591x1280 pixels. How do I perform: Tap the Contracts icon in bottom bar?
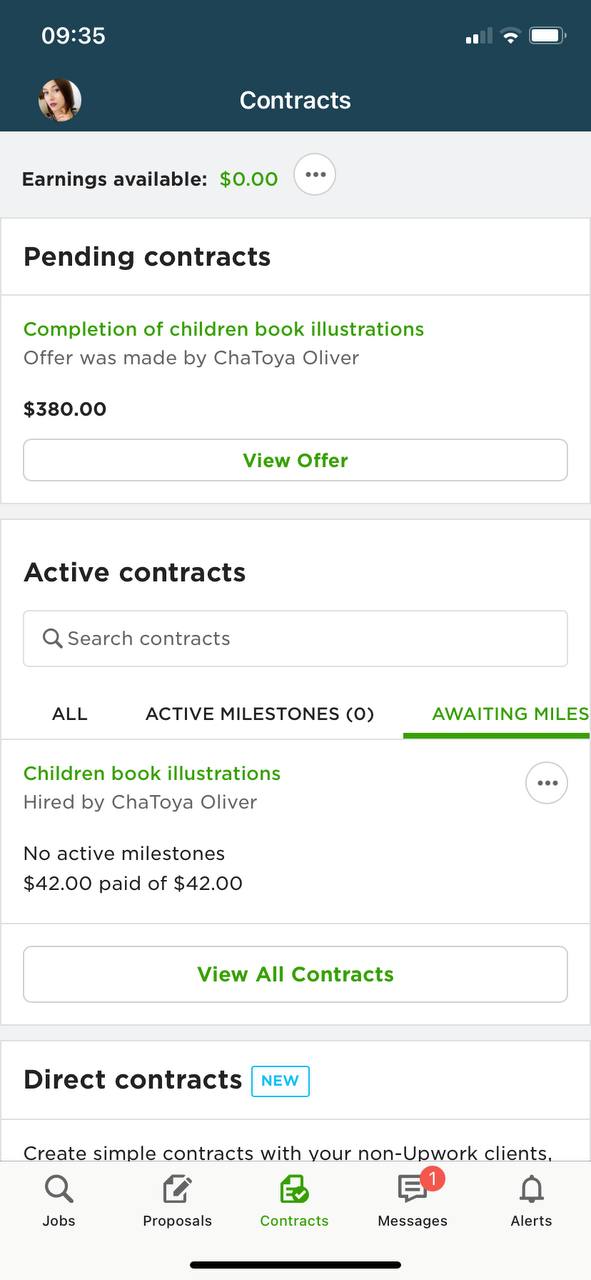294,1189
